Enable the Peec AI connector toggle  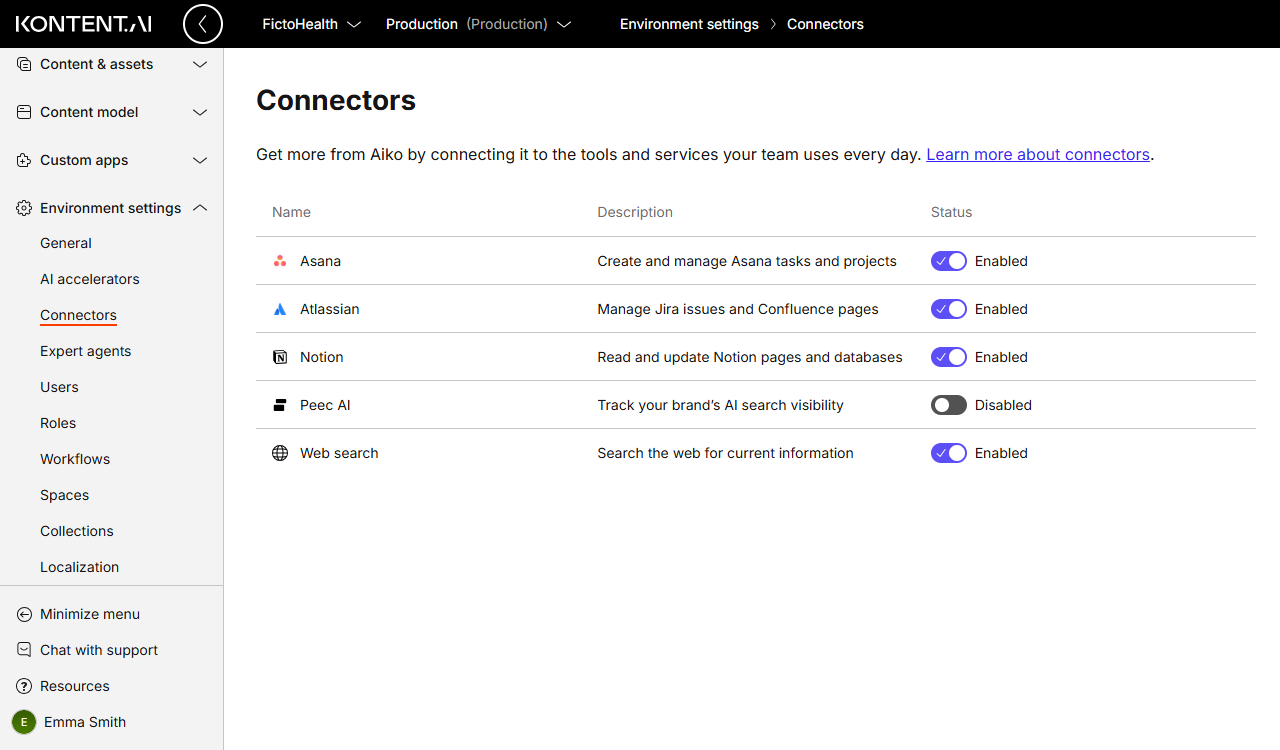[x=949, y=405]
